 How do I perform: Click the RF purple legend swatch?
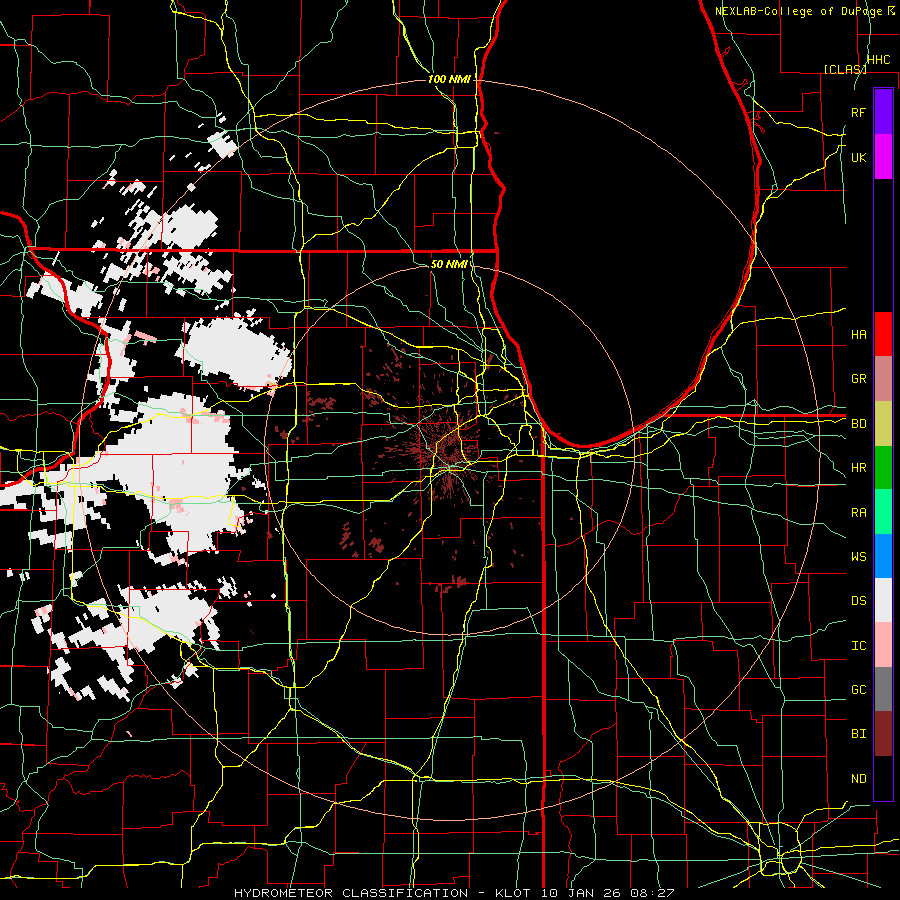point(883,111)
